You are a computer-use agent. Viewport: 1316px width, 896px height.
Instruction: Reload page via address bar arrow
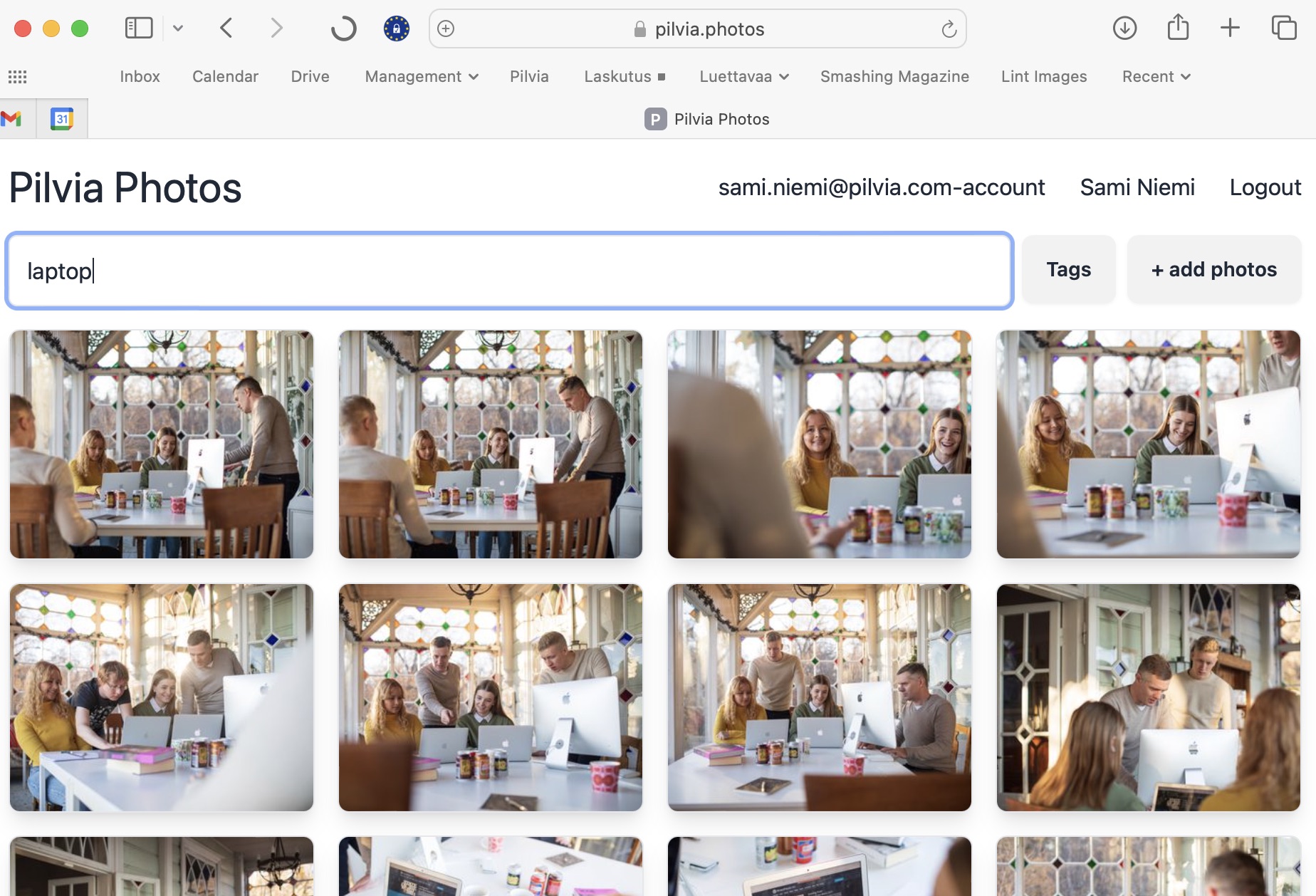(x=949, y=29)
